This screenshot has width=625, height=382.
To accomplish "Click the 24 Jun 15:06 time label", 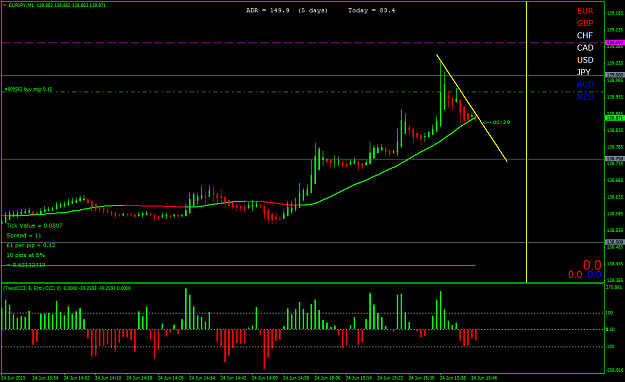I will click(327, 378).
